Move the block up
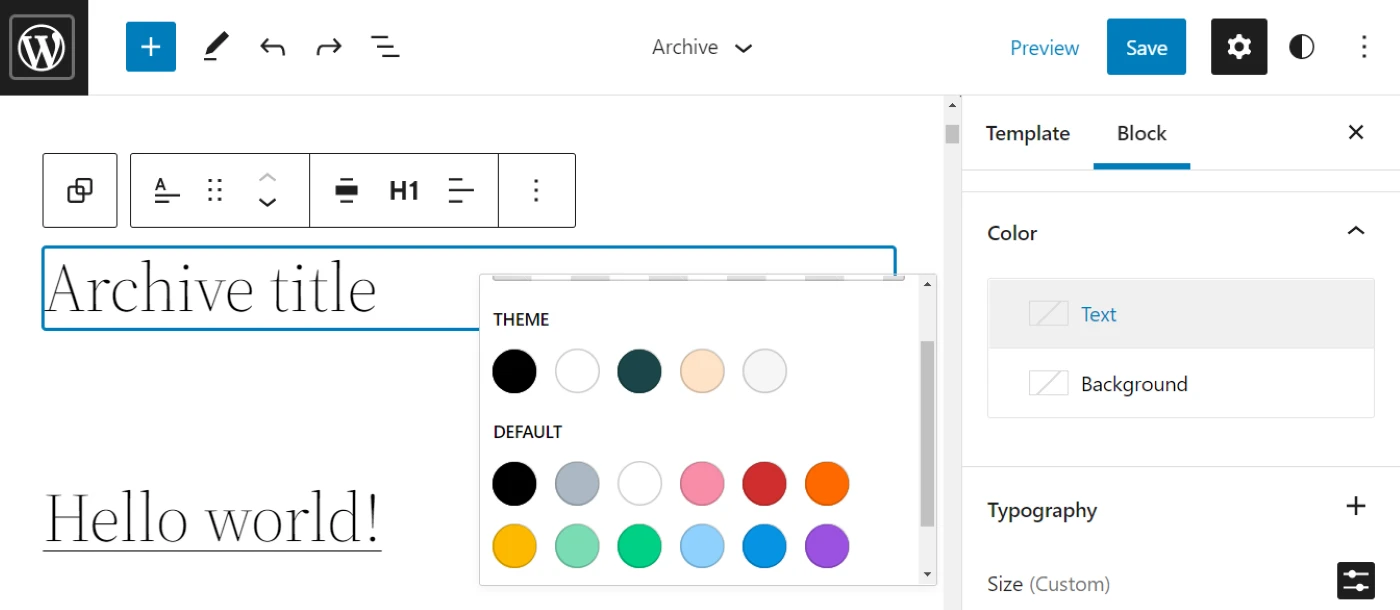Image resolution: width=1400 pixels, height=610 pixels. pyautogui.click(x=267, y=177)
